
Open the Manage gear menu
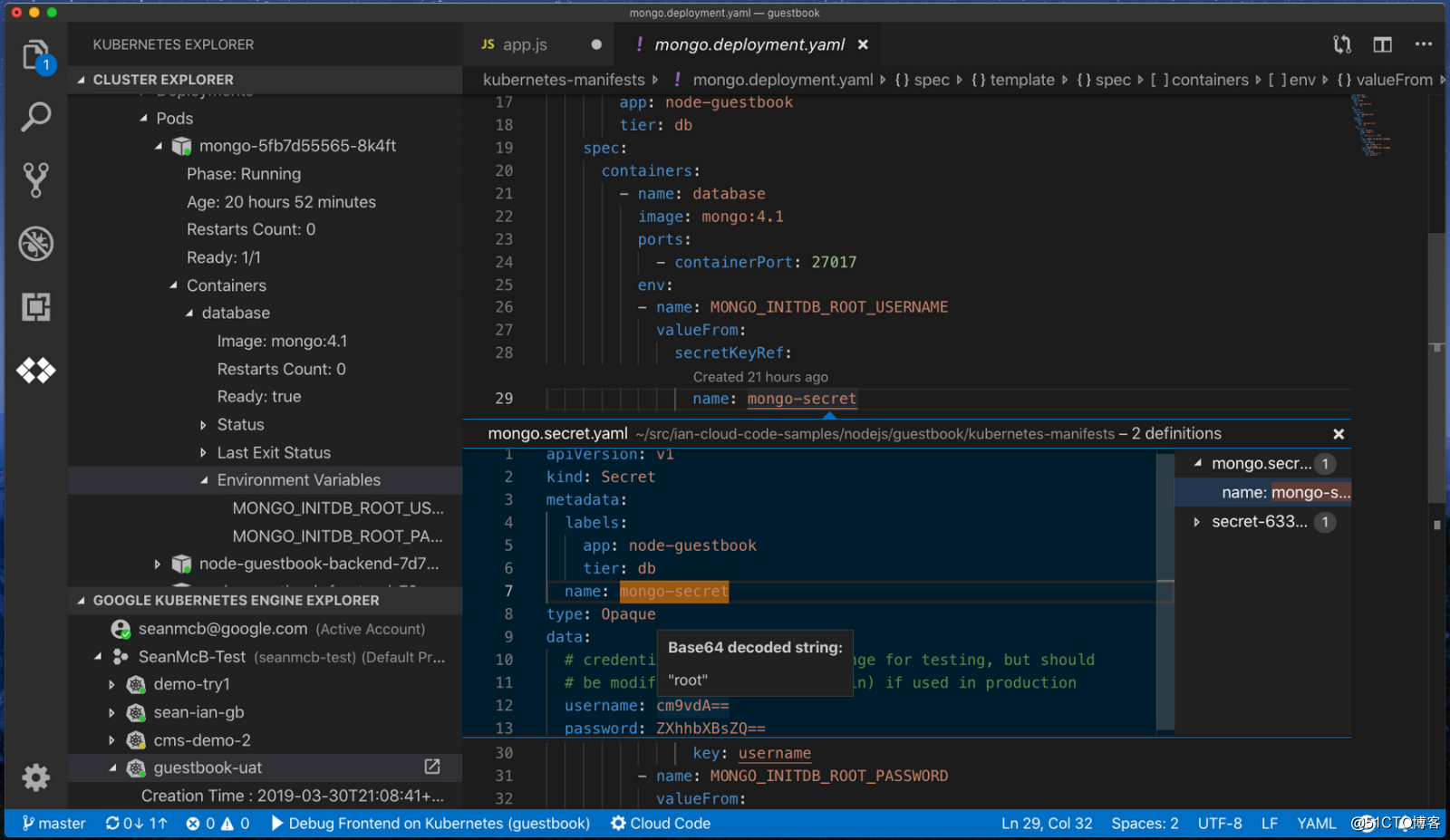point(36,777)
